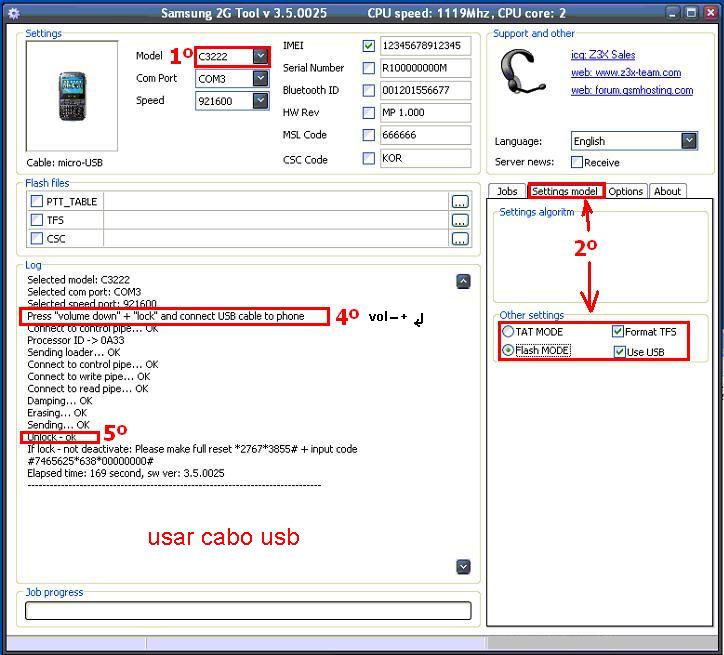
Task: Click the "Erasing... OK" log line
Action: tap(57, 413)
